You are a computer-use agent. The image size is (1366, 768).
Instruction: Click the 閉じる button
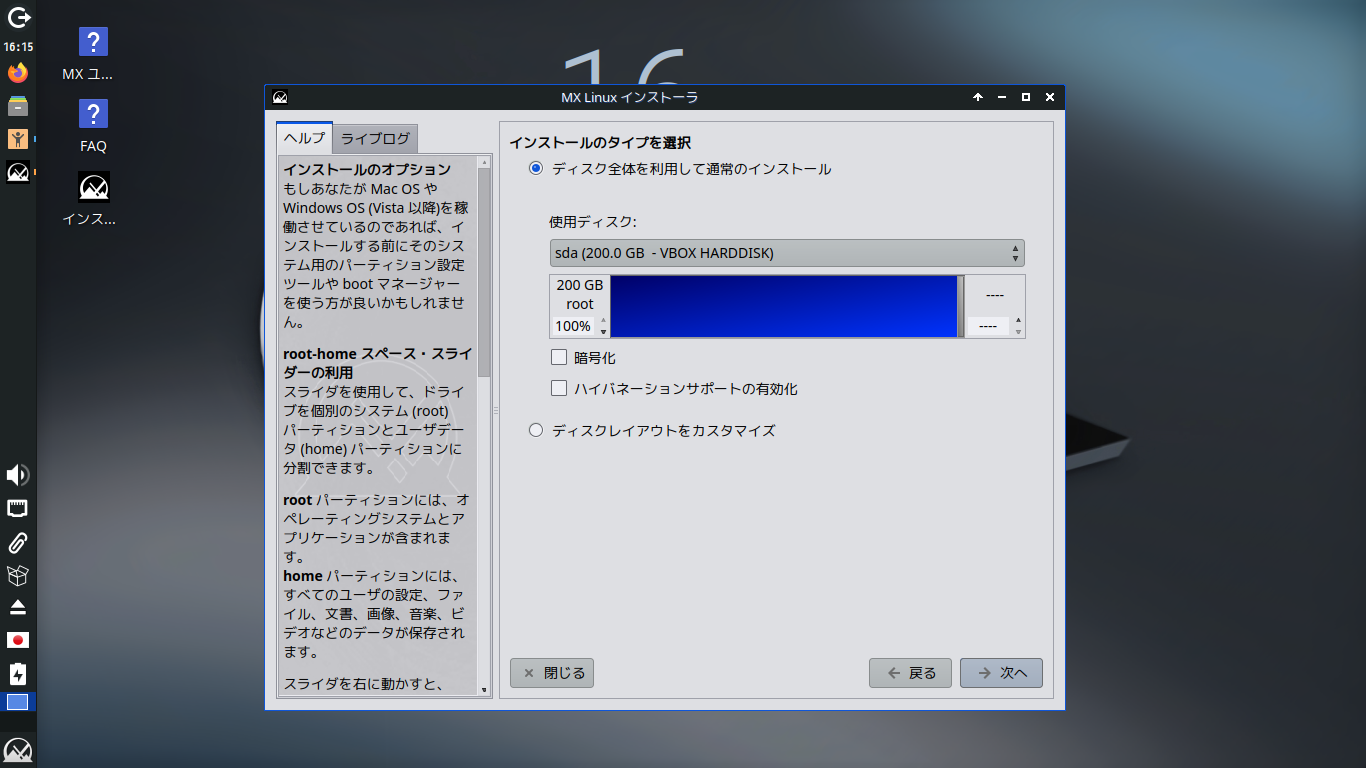click(x=552, y=673)
